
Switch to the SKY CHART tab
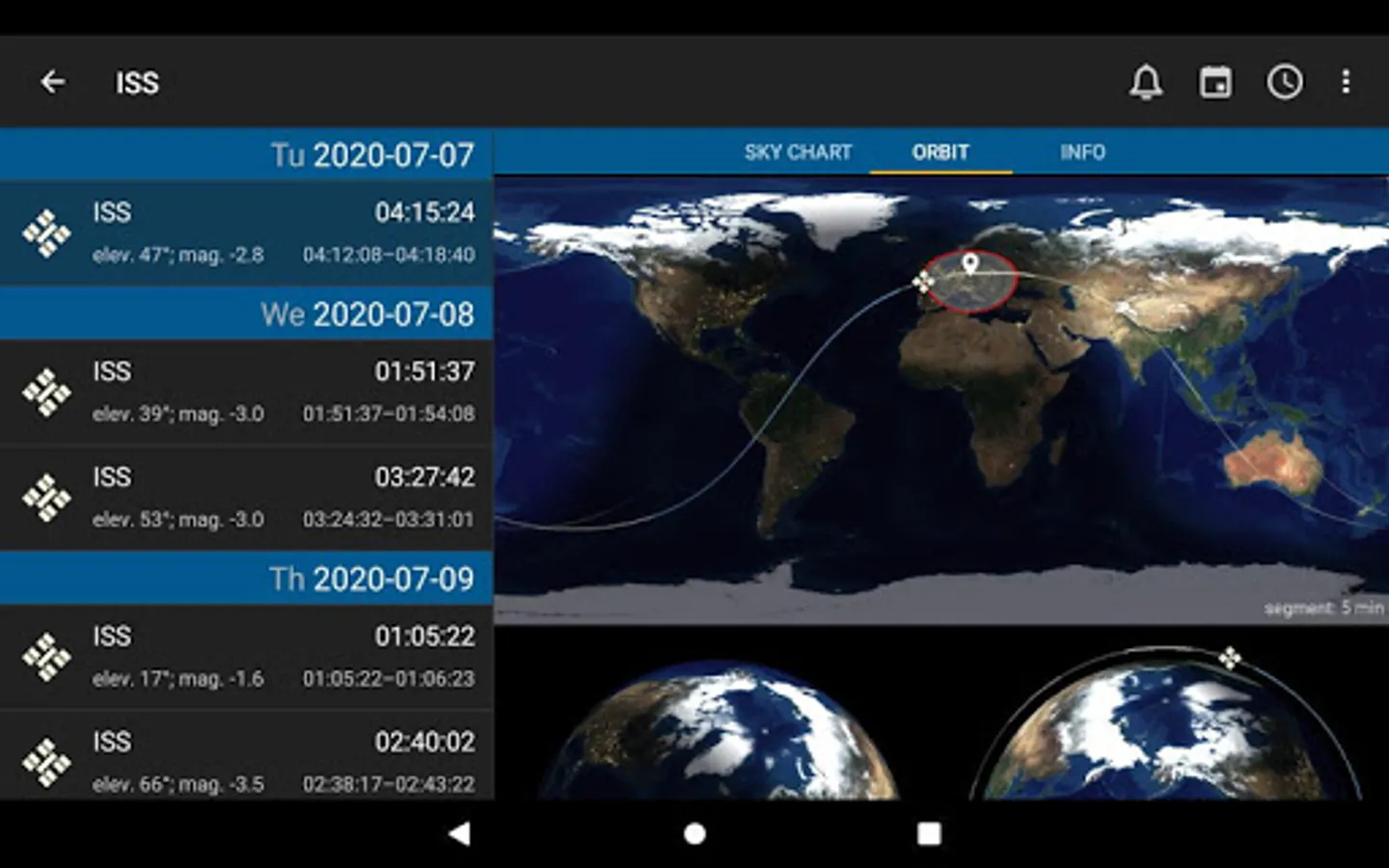pyautogui.click(x=798, y=152)
